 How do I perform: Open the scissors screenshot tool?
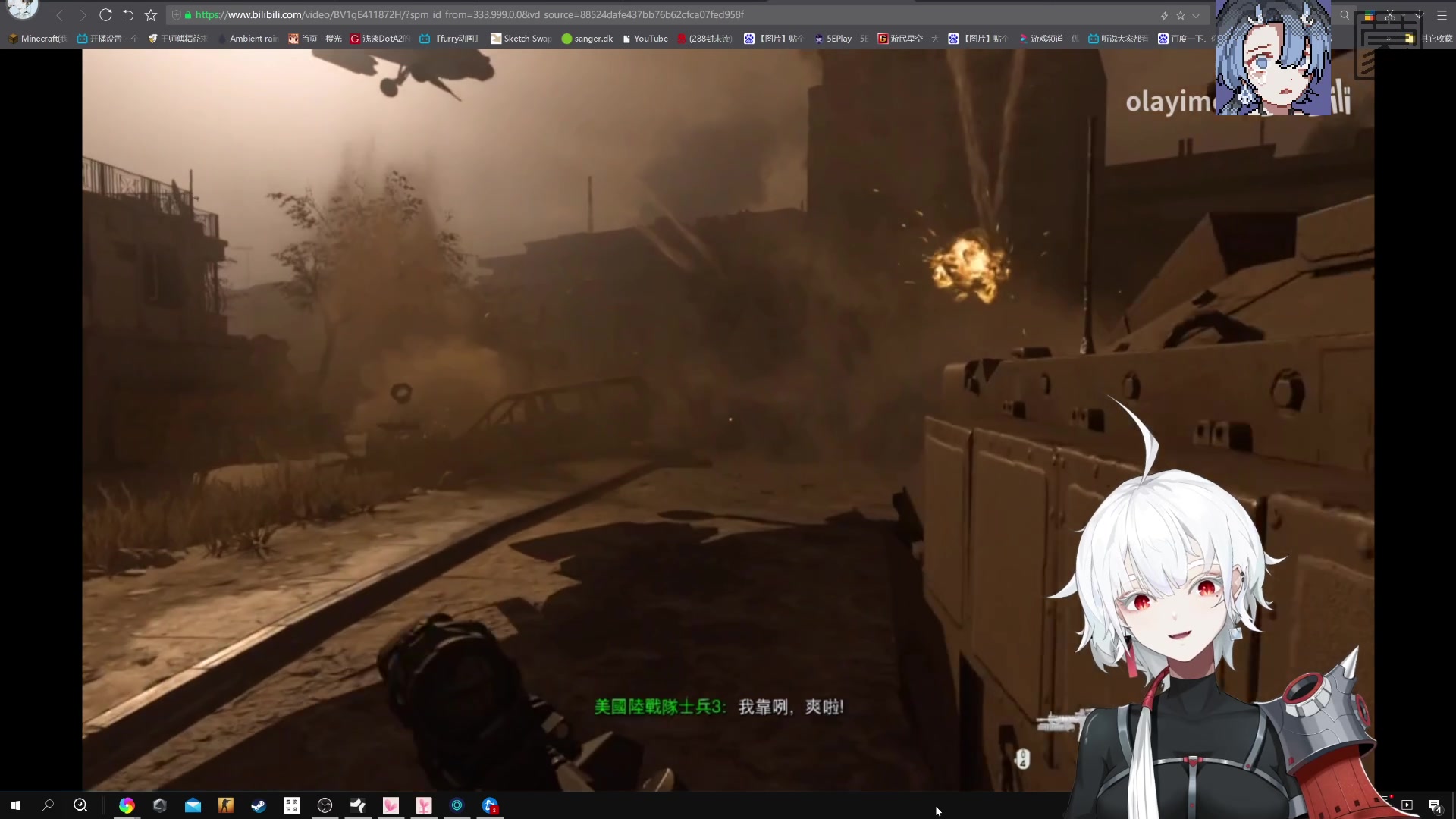click(1390, 15)
